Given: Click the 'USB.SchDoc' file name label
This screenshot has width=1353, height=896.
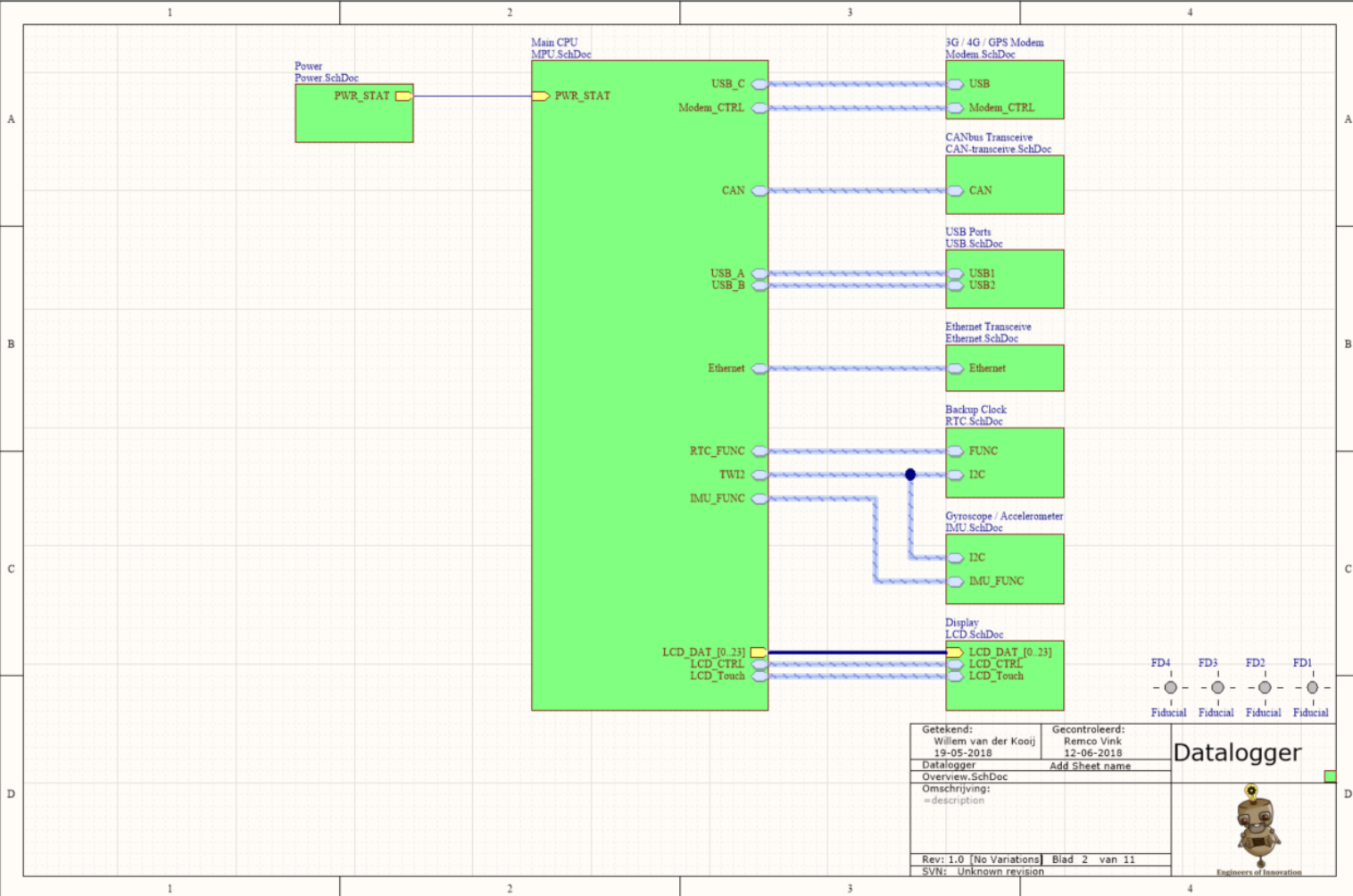Looking at the screenshot, I should 974,244.
